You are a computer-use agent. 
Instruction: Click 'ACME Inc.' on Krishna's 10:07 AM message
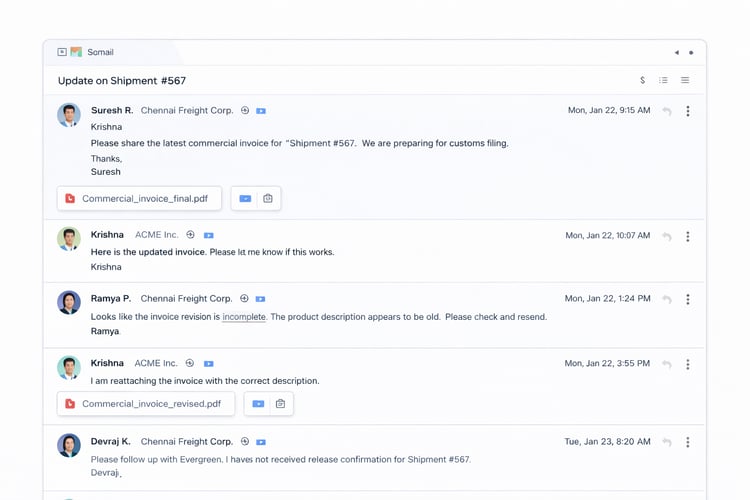(x=156, y=234)
